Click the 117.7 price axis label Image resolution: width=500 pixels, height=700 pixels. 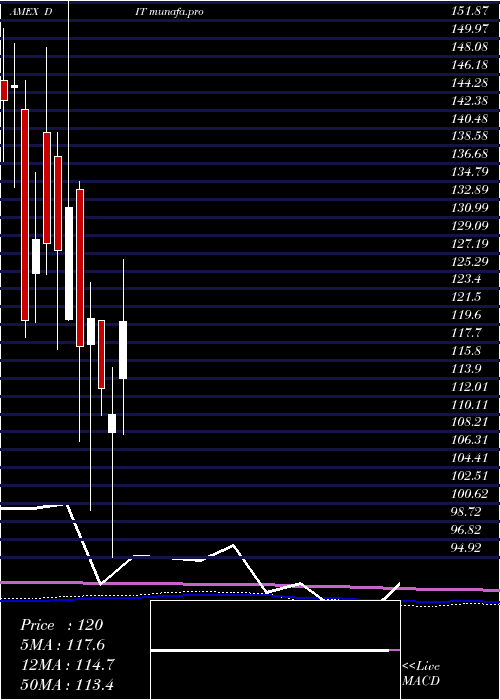[x=468, y=333]
